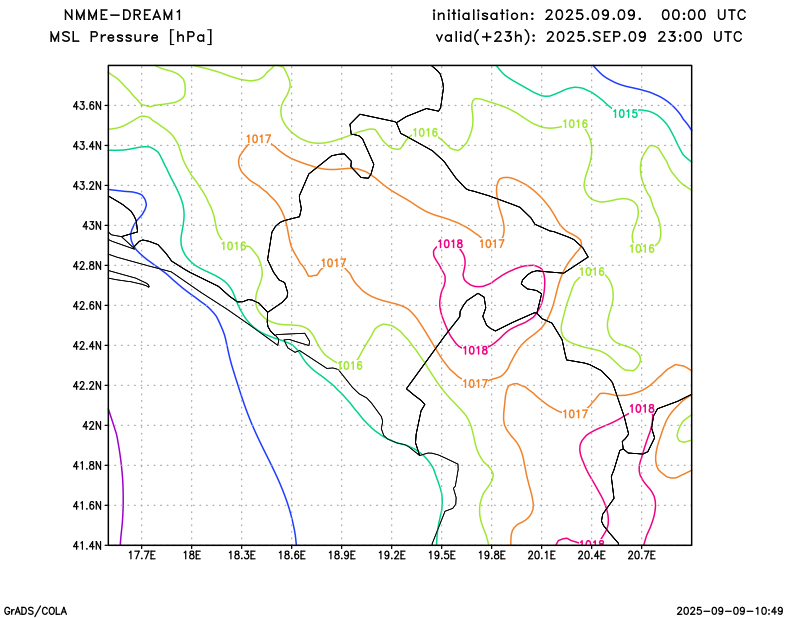Click the 20.7E longitude label
The width and height of the screenshot is (800, 618).
tap(641, 555)
